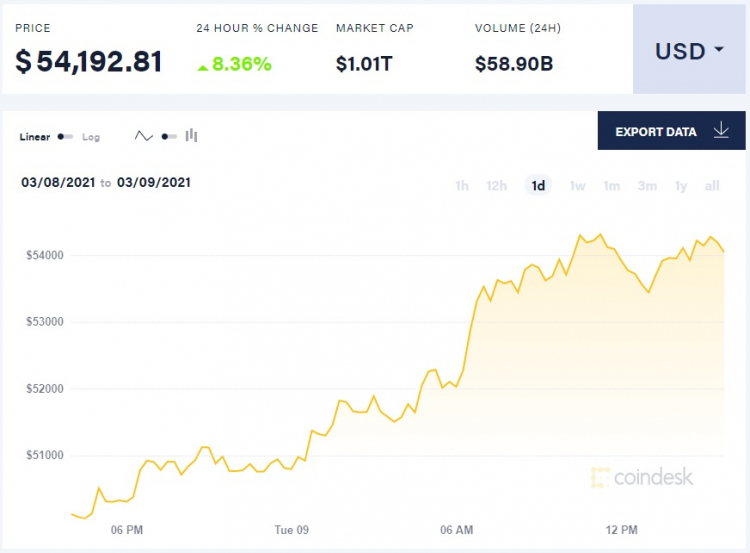Image resolution: width=750 pixels, height=553 pixels.
Task: Open the USD currency dropdown
Action: (x=689, y=50)
